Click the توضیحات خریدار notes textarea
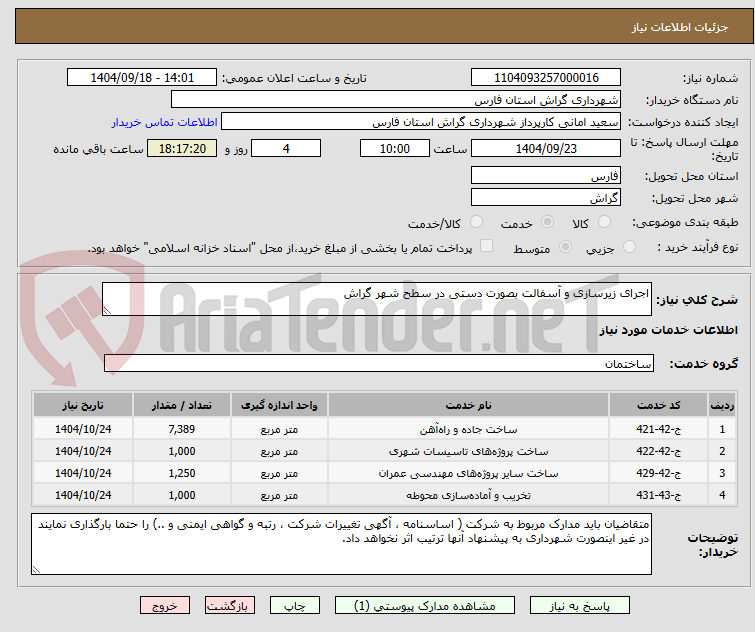Viewport: 755px width, 632px height. click(x=341, y=544)
